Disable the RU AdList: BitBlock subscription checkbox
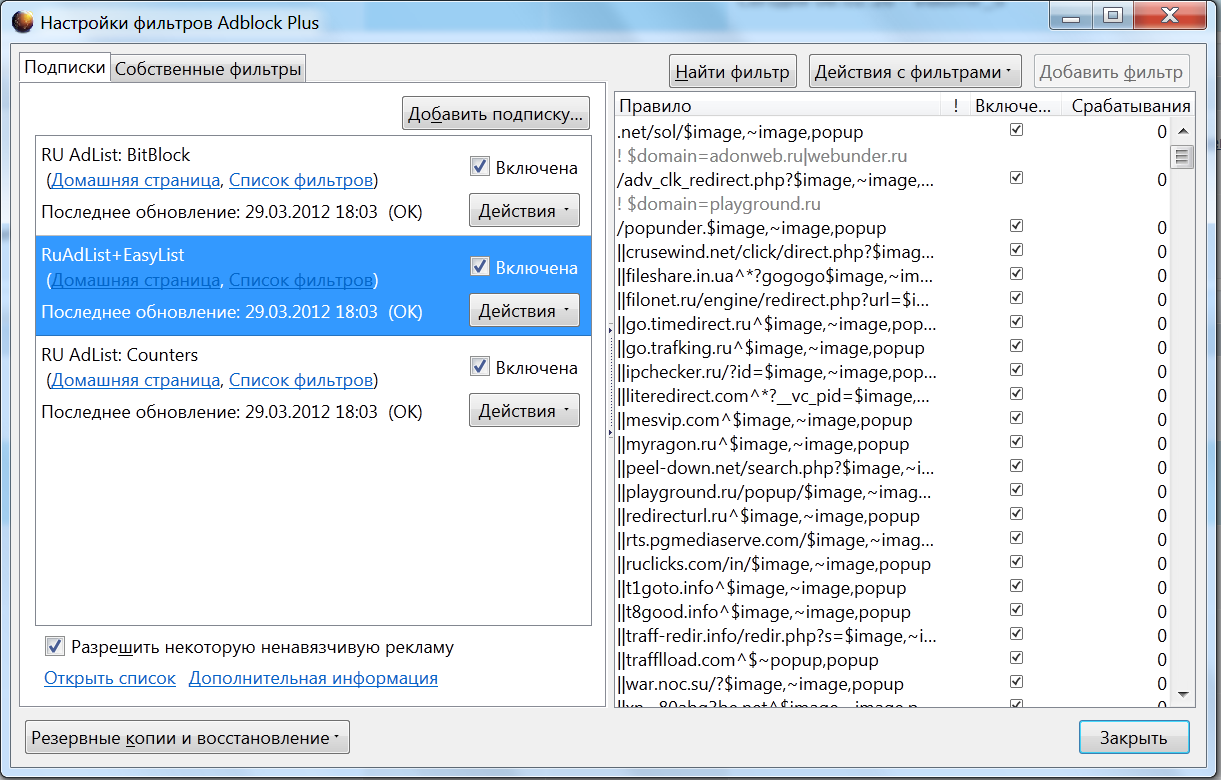This screenshot has width=1221, height=780. pos(480,167)
